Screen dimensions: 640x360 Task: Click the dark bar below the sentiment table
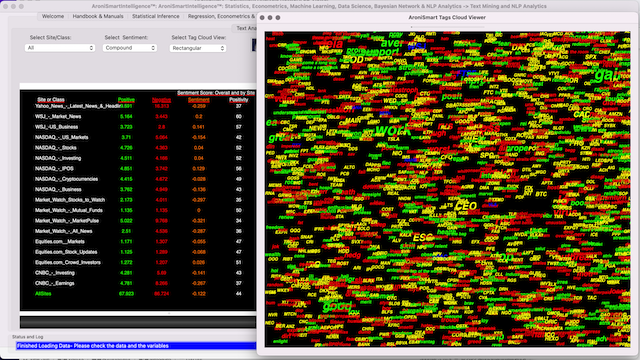pos(138,322)
